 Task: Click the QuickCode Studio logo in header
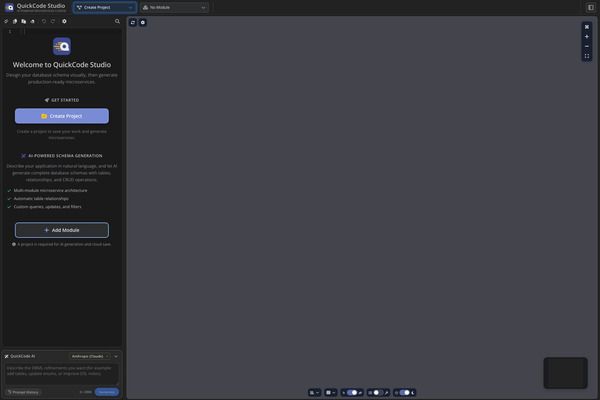coord(9,7)
